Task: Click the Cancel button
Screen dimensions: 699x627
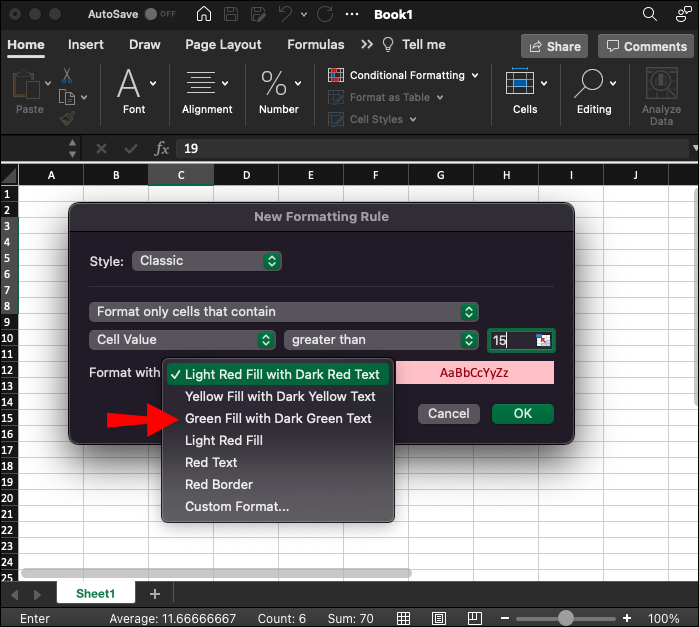Action: [x=449, y=413]
